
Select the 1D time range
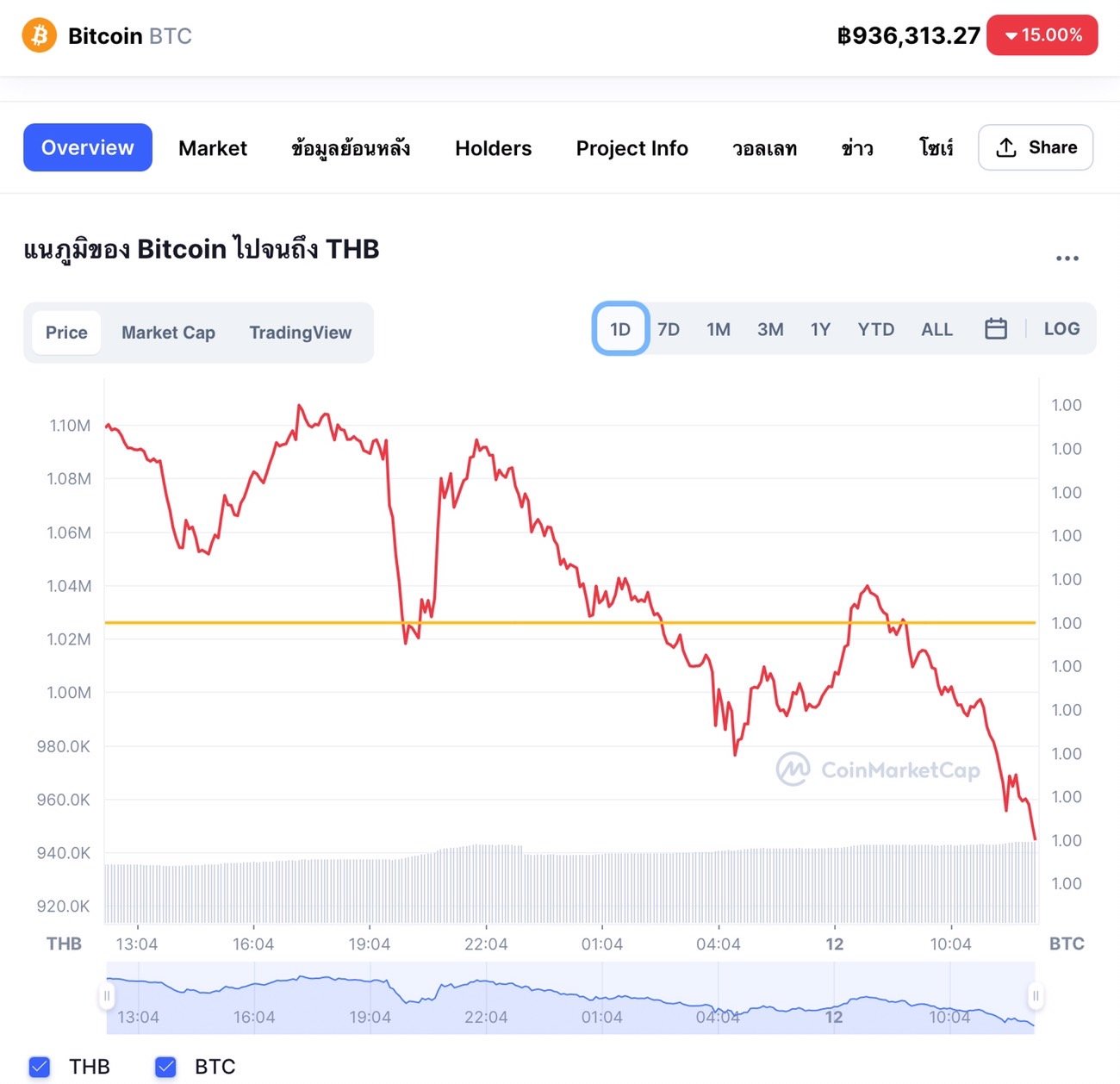coord(620,328)
